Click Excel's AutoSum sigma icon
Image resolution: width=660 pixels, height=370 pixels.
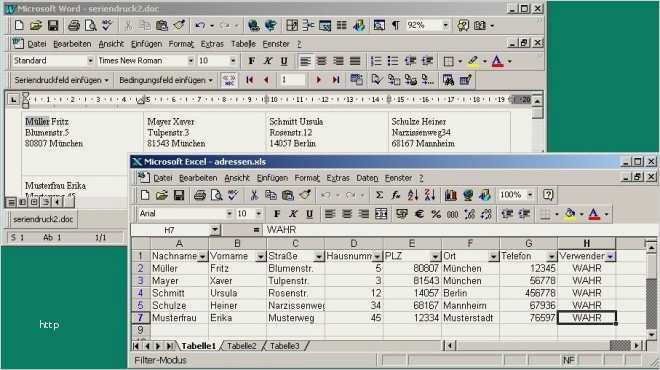pos(379,195)
